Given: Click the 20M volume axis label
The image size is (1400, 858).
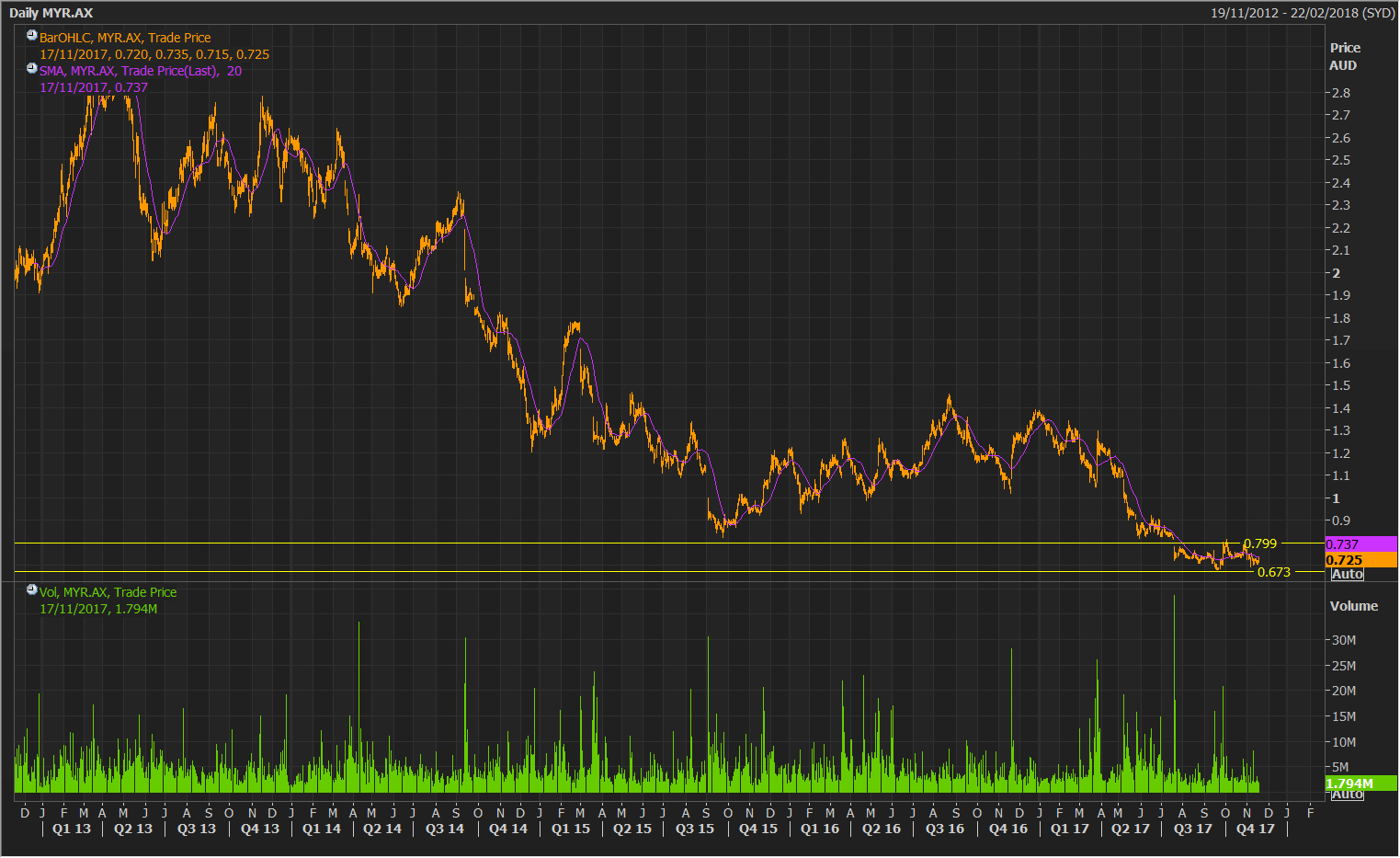Looking at the screenshot, I should pyautogui.click(x=1344, y=691).
